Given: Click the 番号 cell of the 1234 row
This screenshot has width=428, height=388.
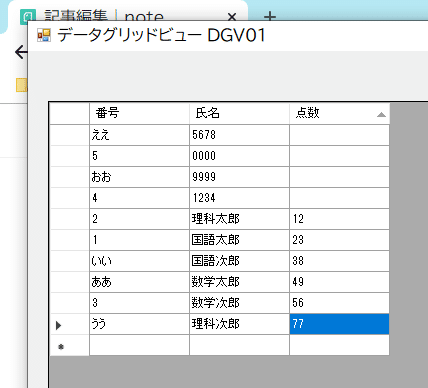Looking at the screenshot, I should coord(139,198).
